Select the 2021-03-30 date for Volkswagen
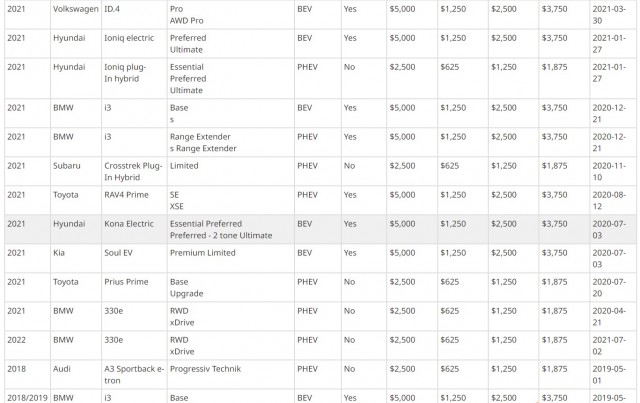640x403 pixels. click(609, 15)
